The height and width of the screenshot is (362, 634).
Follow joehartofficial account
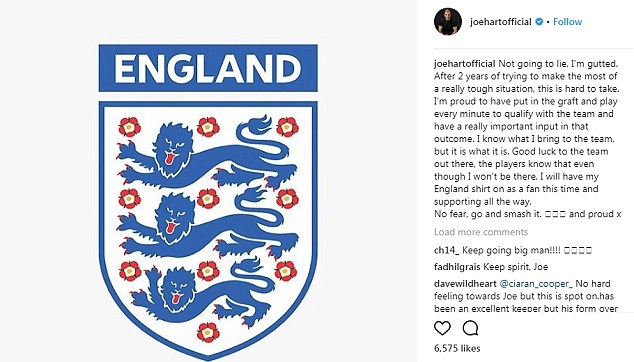567,22
